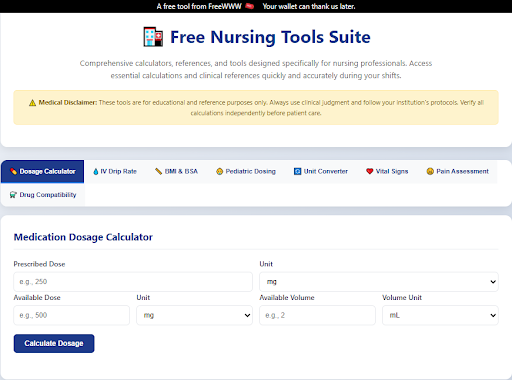The height and width of the screenshot is (380, 512).
Task: Click the pained face icon on Pain Assessment
Action: point(430,171)
